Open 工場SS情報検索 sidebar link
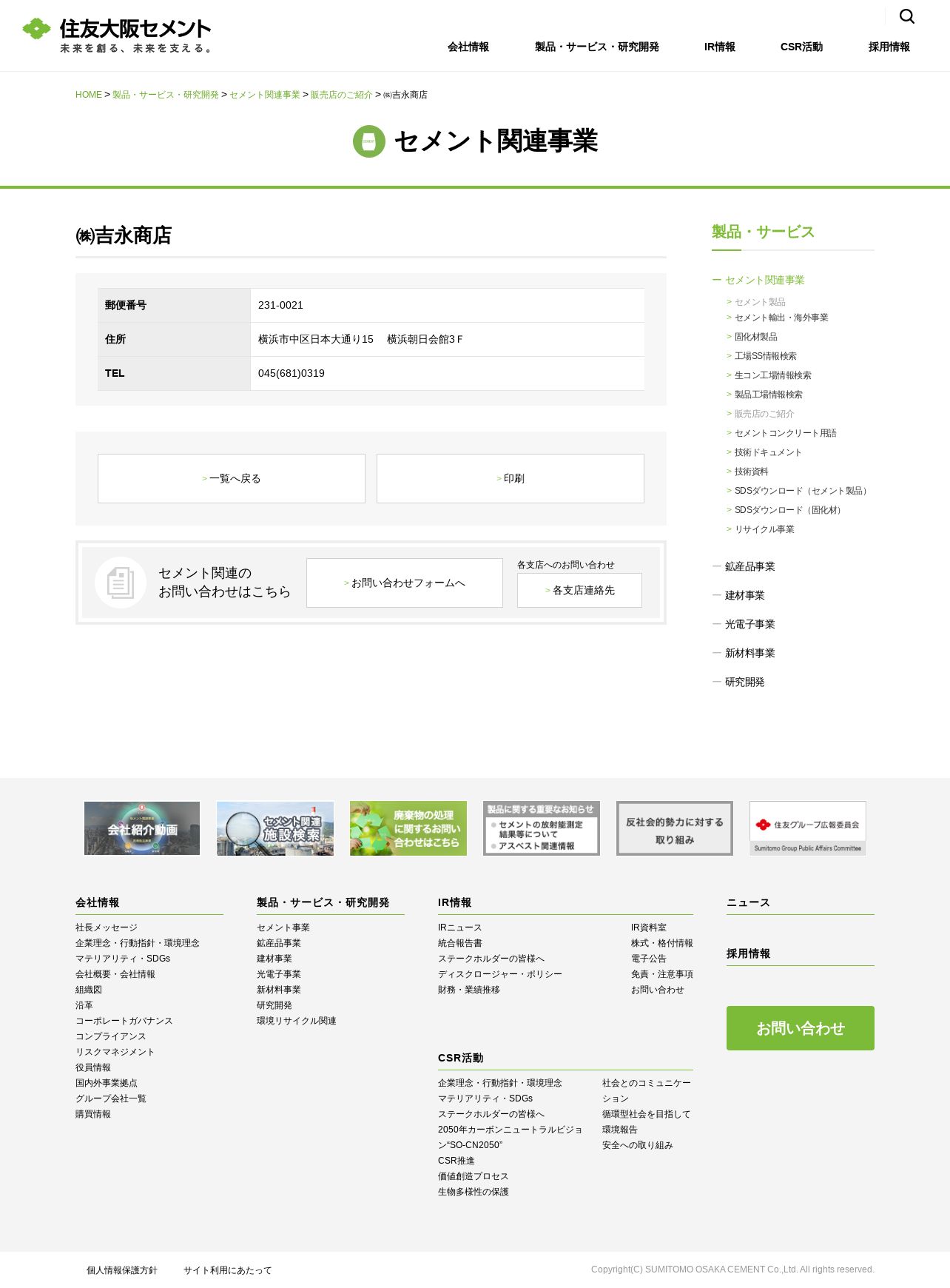 (765, 356)
